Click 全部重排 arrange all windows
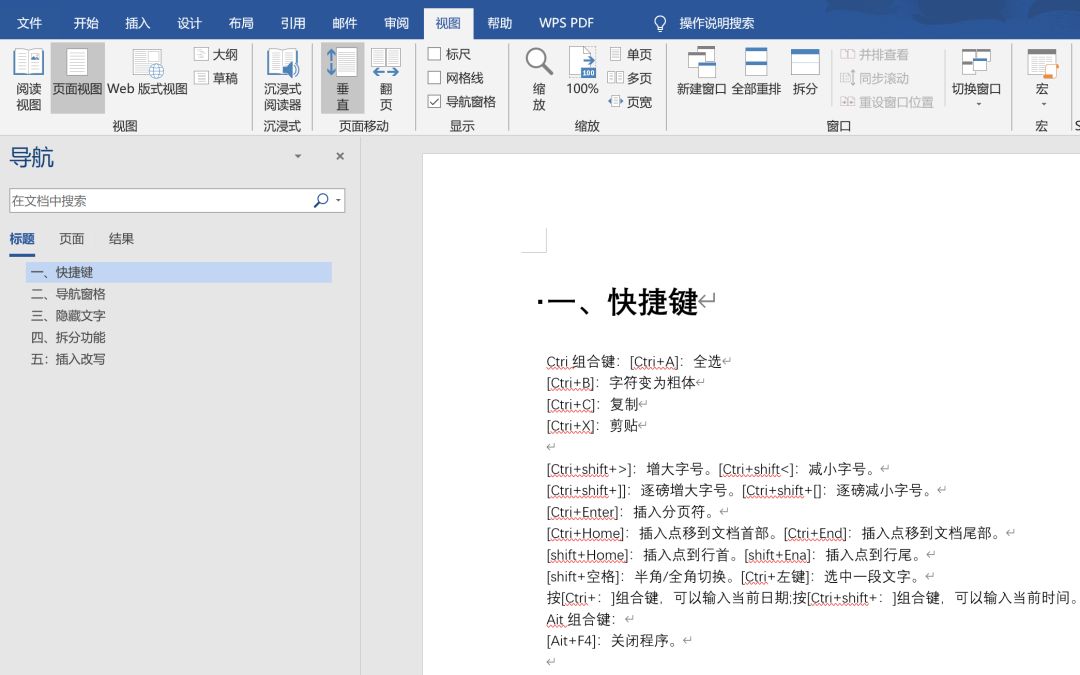Screen dimensions: 1080x675 [x=756, y=72]
